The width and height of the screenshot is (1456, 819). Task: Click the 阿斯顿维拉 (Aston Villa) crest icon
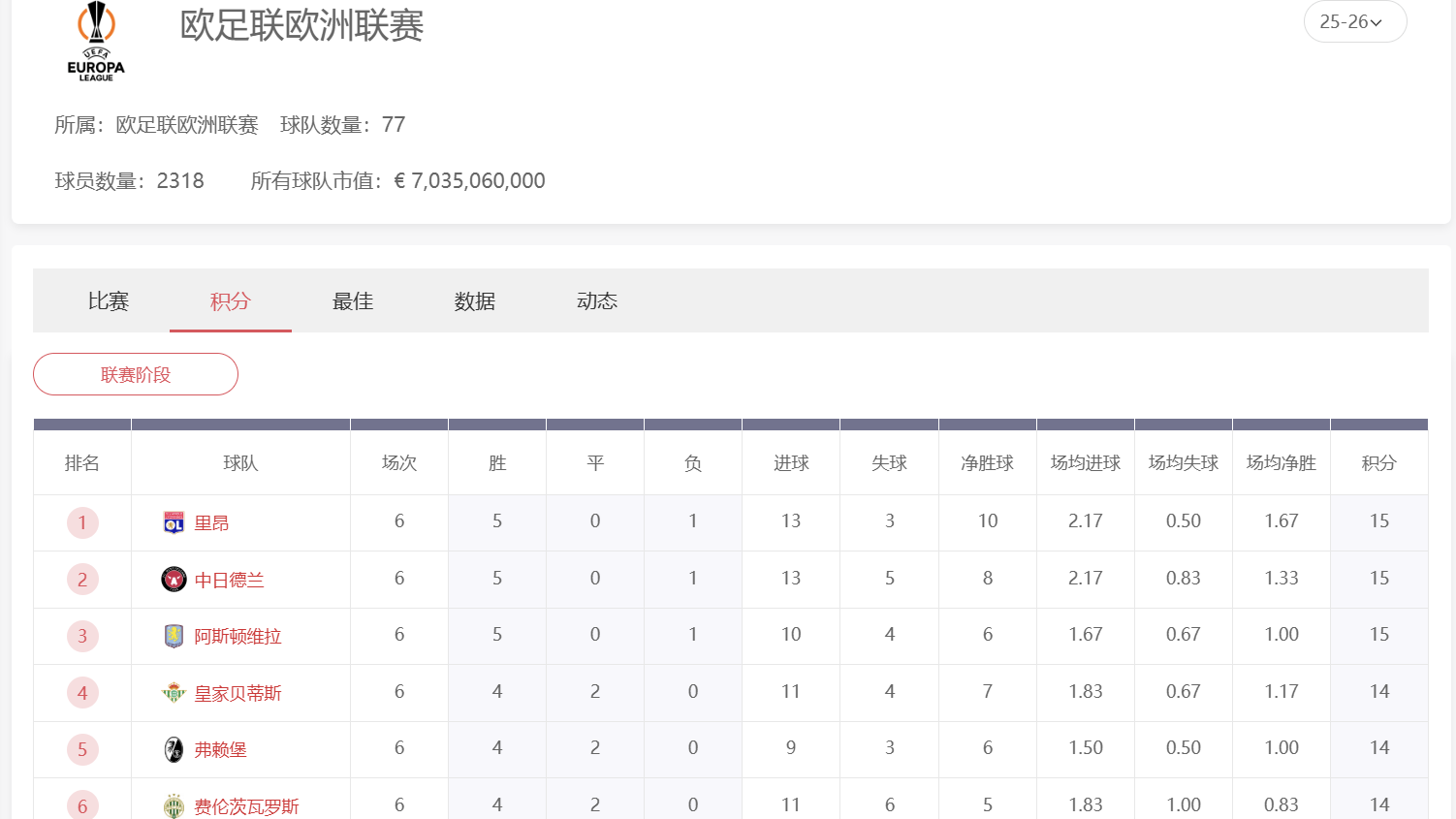click(x=174, y=636)
